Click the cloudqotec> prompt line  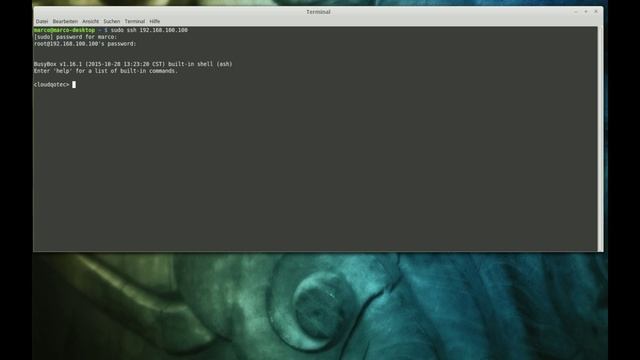55,84
